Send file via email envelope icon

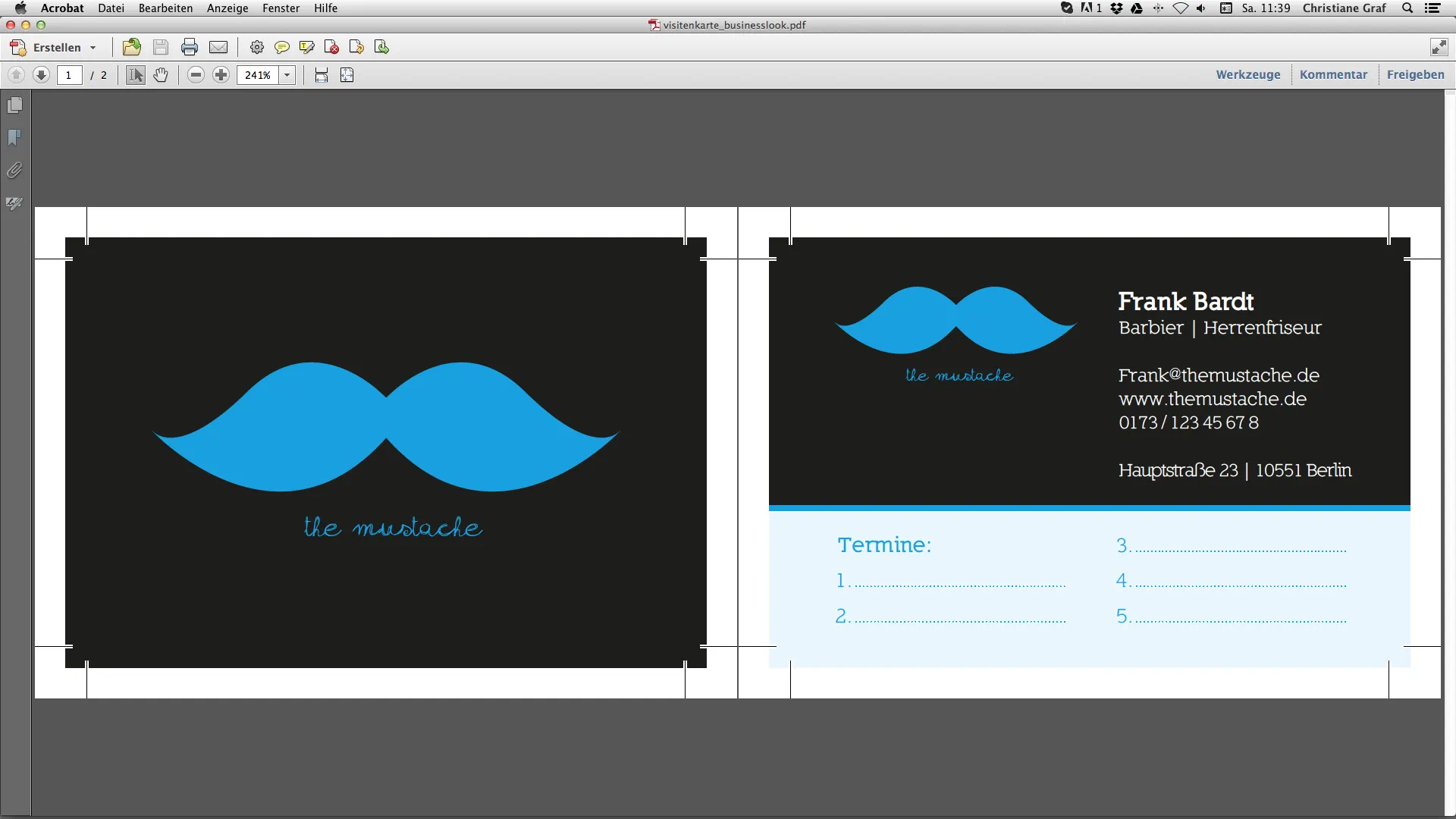click(218, 47)
